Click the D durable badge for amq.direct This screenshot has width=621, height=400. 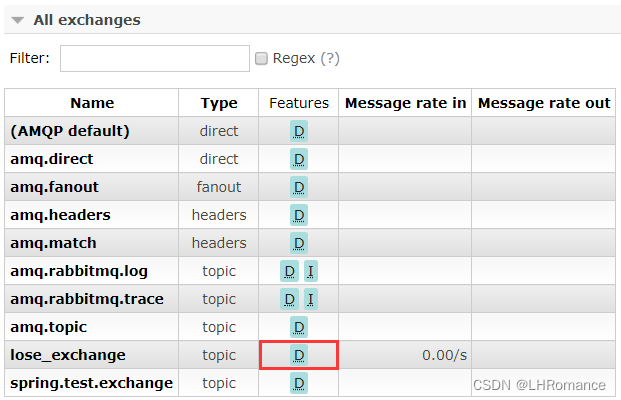coord(299,159)
